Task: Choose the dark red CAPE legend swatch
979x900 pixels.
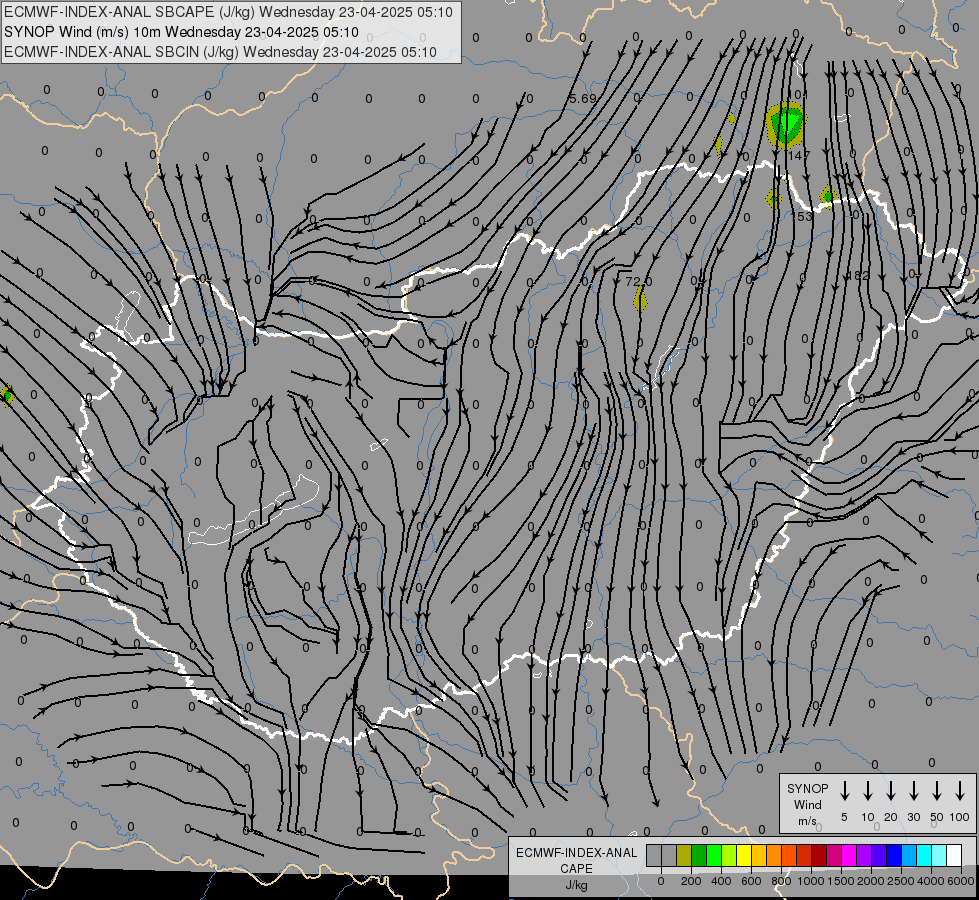Action: (819, 855)
